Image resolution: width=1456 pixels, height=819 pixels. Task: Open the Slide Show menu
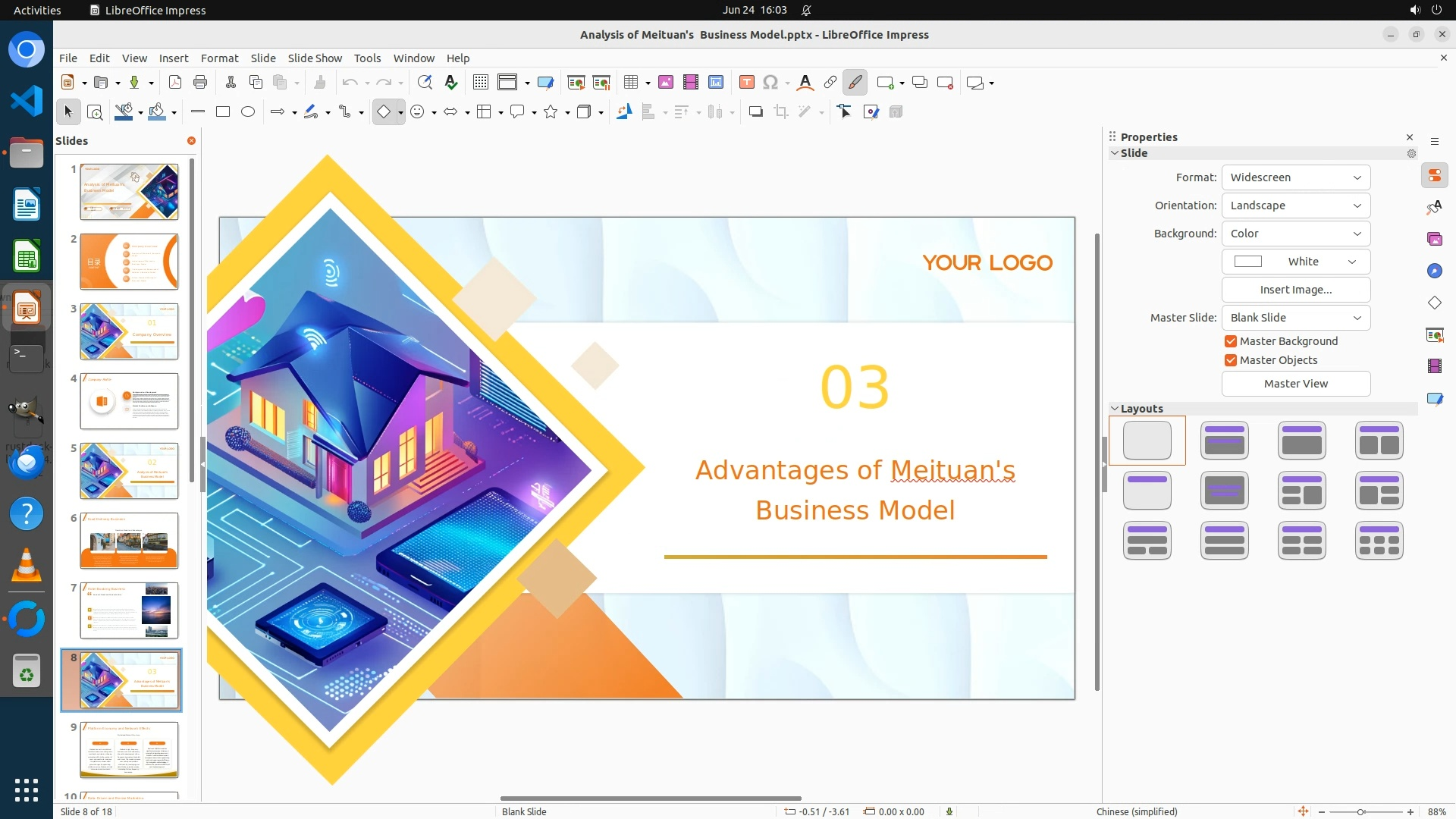[x=315, y=58]
